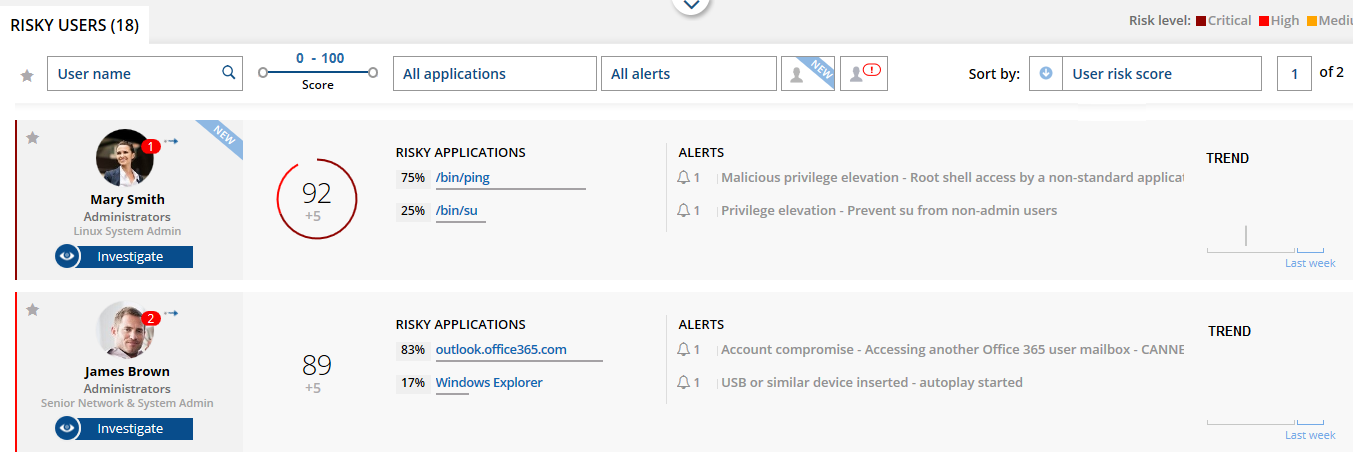Star Mary Smith as favorite
Viewport: 1353px width, 452px height.
pos(32,138)
